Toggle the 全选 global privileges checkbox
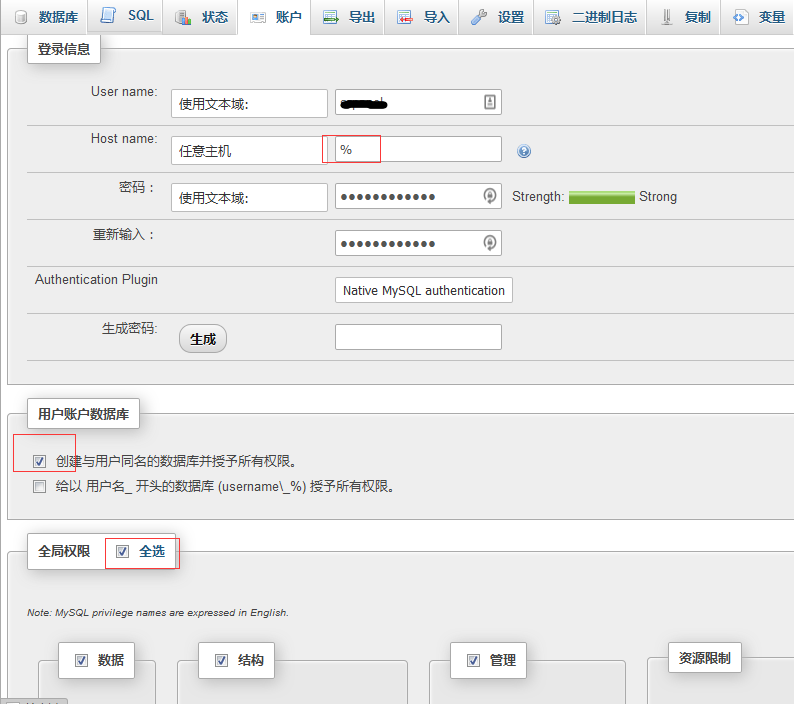Image resolution: width=794 pixels, height=704 pixels. click(123, 551)
